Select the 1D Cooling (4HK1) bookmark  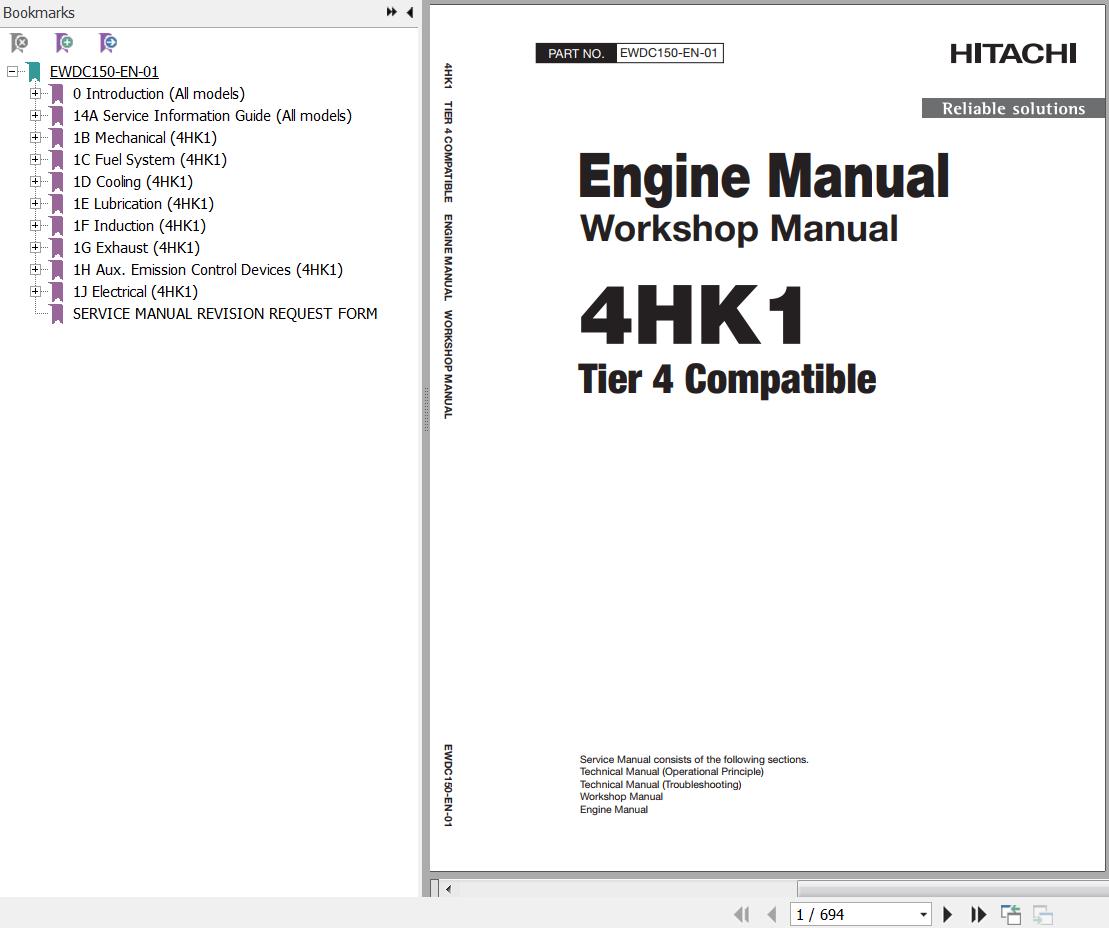(133, 181)
